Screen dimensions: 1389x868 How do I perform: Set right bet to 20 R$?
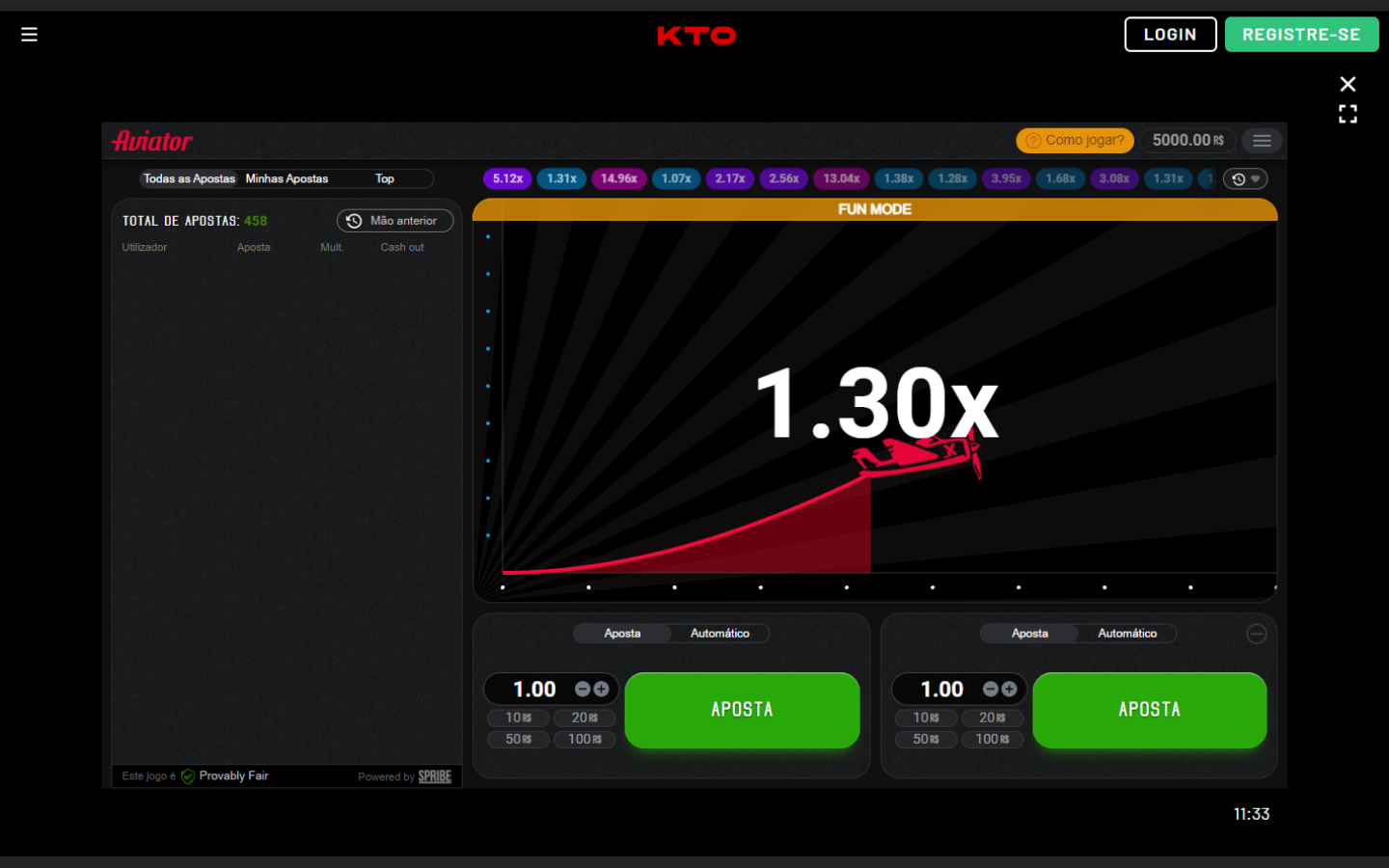pos(993,718)
